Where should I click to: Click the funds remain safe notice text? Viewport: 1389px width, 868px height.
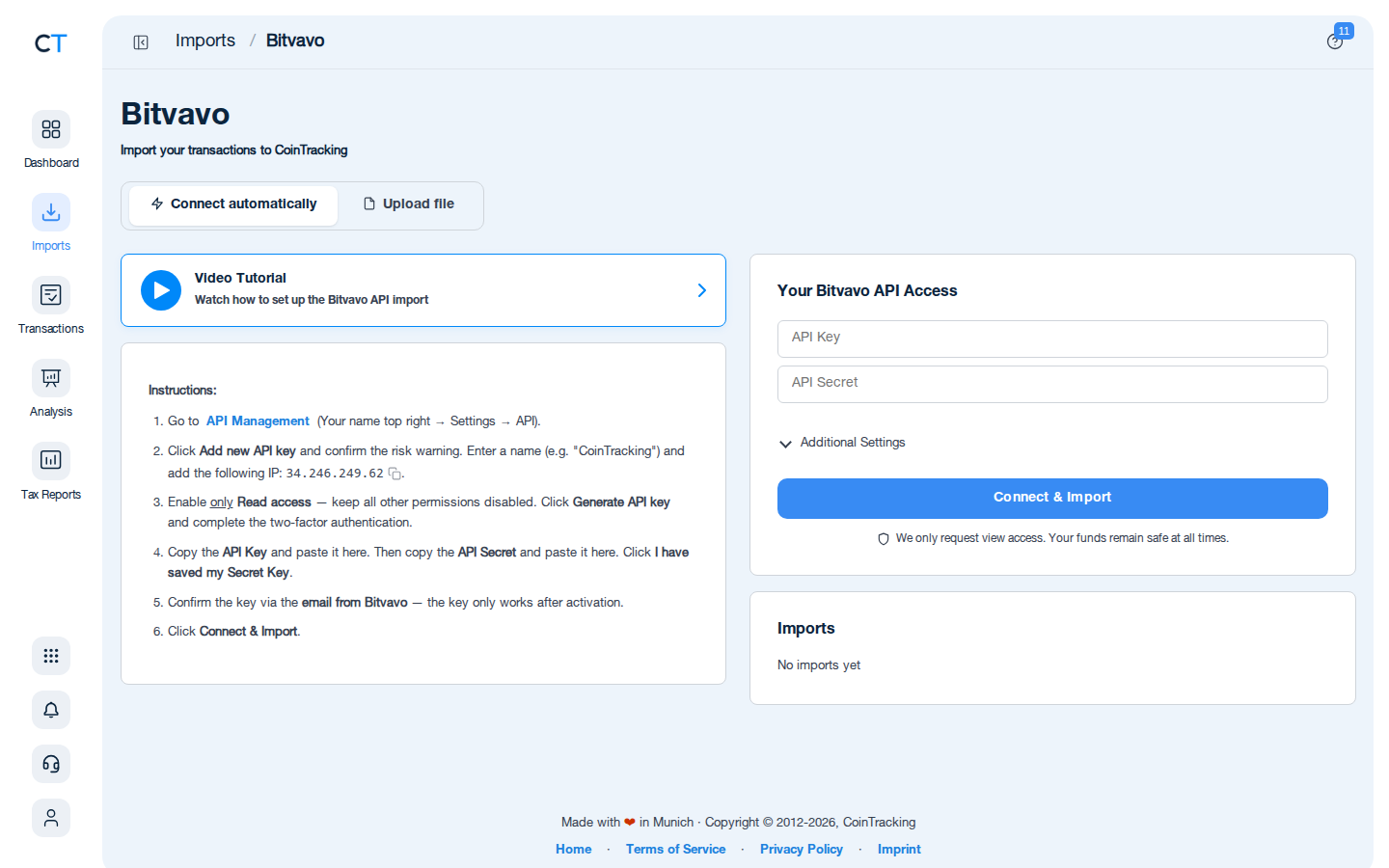1062,538
